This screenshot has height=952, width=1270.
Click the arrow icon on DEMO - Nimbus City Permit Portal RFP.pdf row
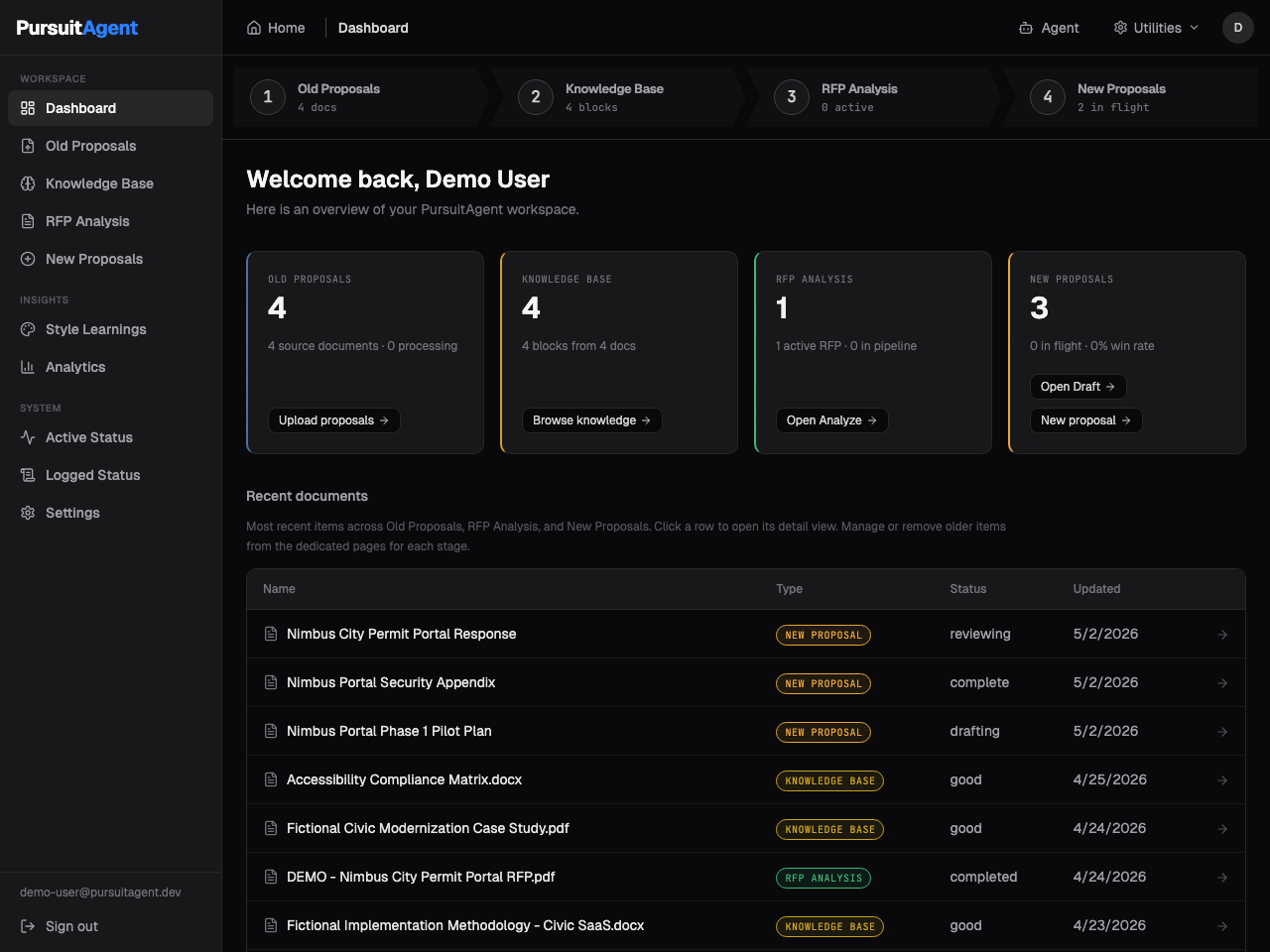tap(1222, 878)
